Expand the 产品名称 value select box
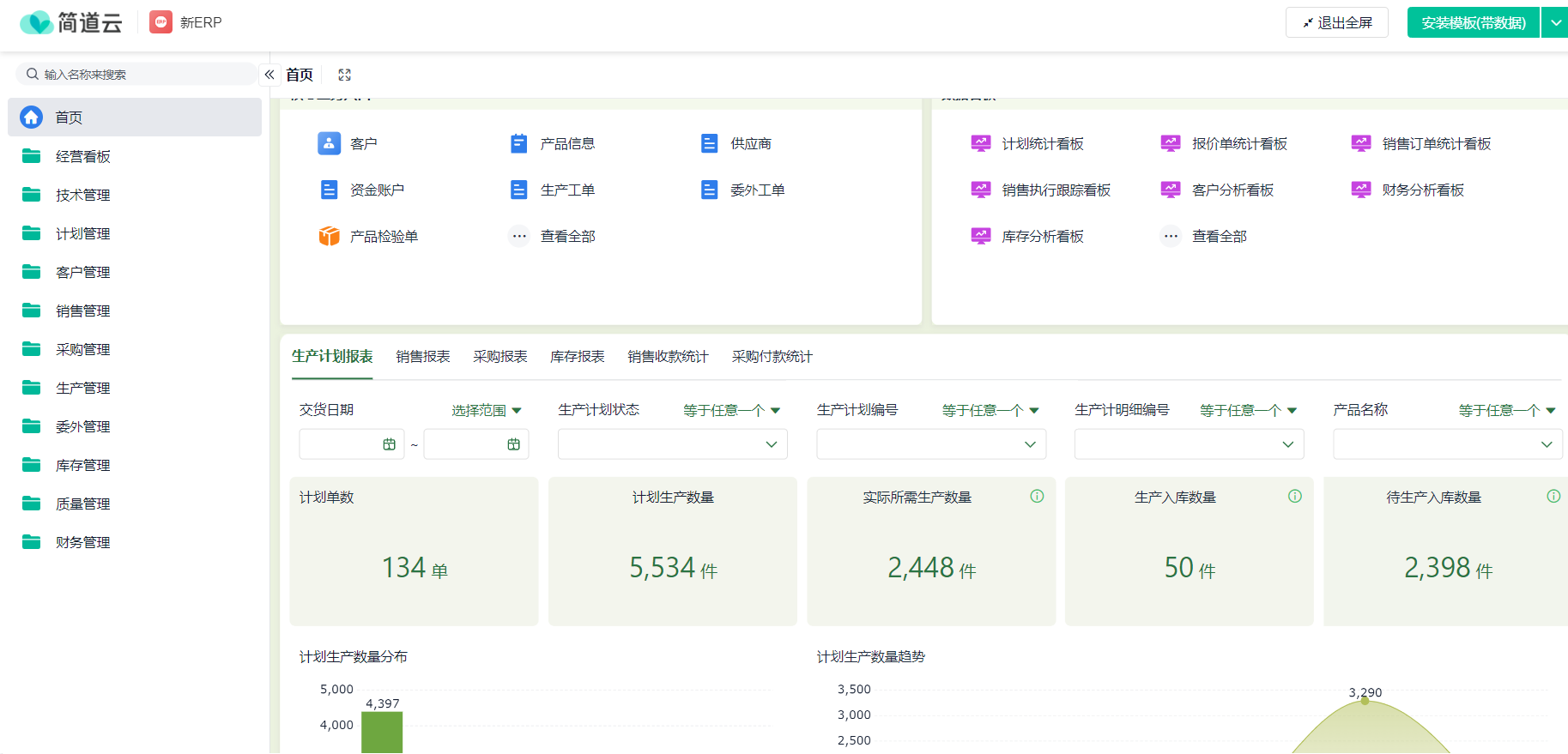 coord(1448,444)
